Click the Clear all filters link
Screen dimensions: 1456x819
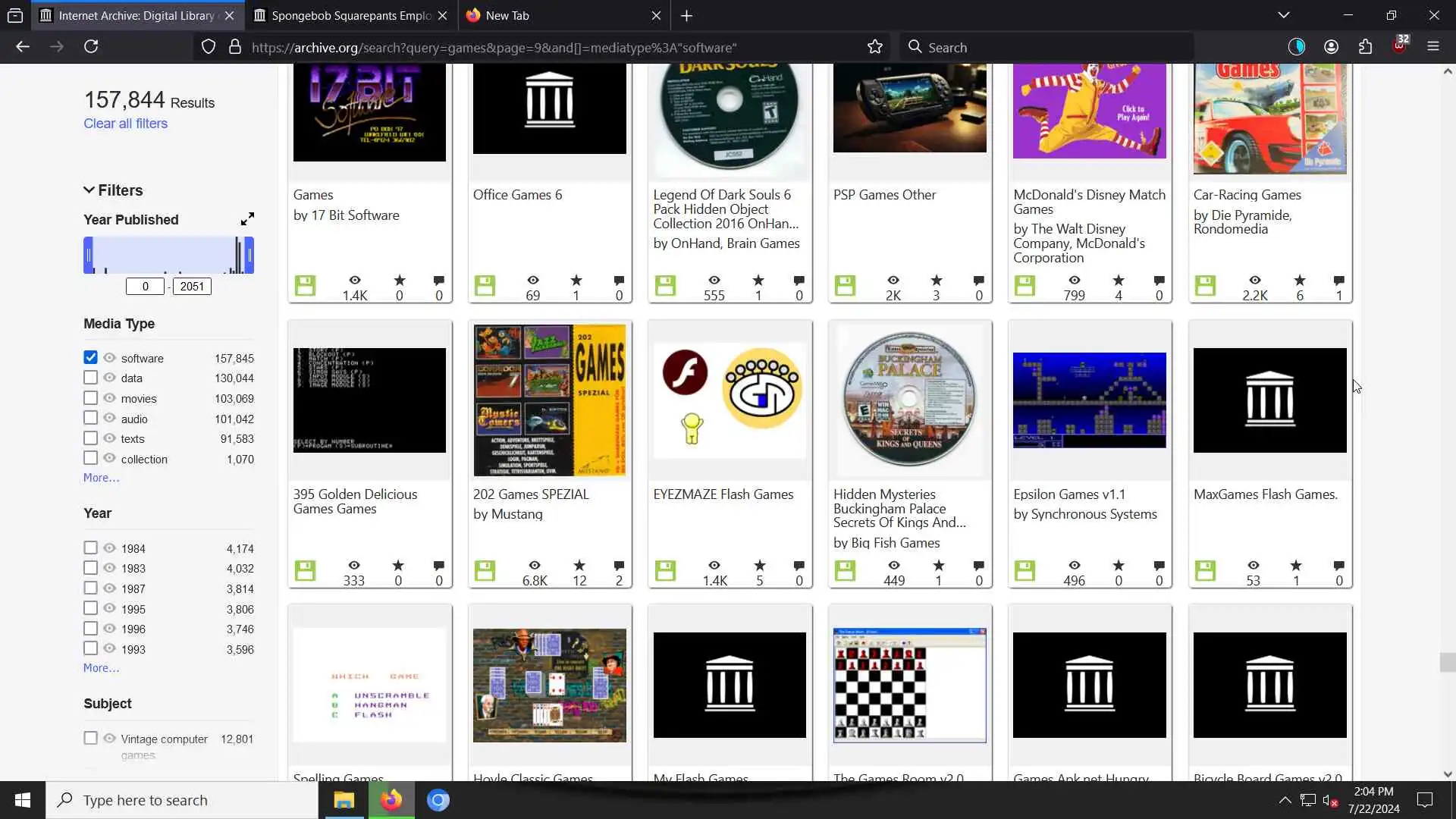[x=125, y=124]
